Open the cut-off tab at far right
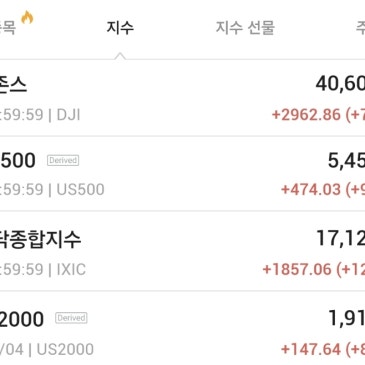 pos(361,27)
